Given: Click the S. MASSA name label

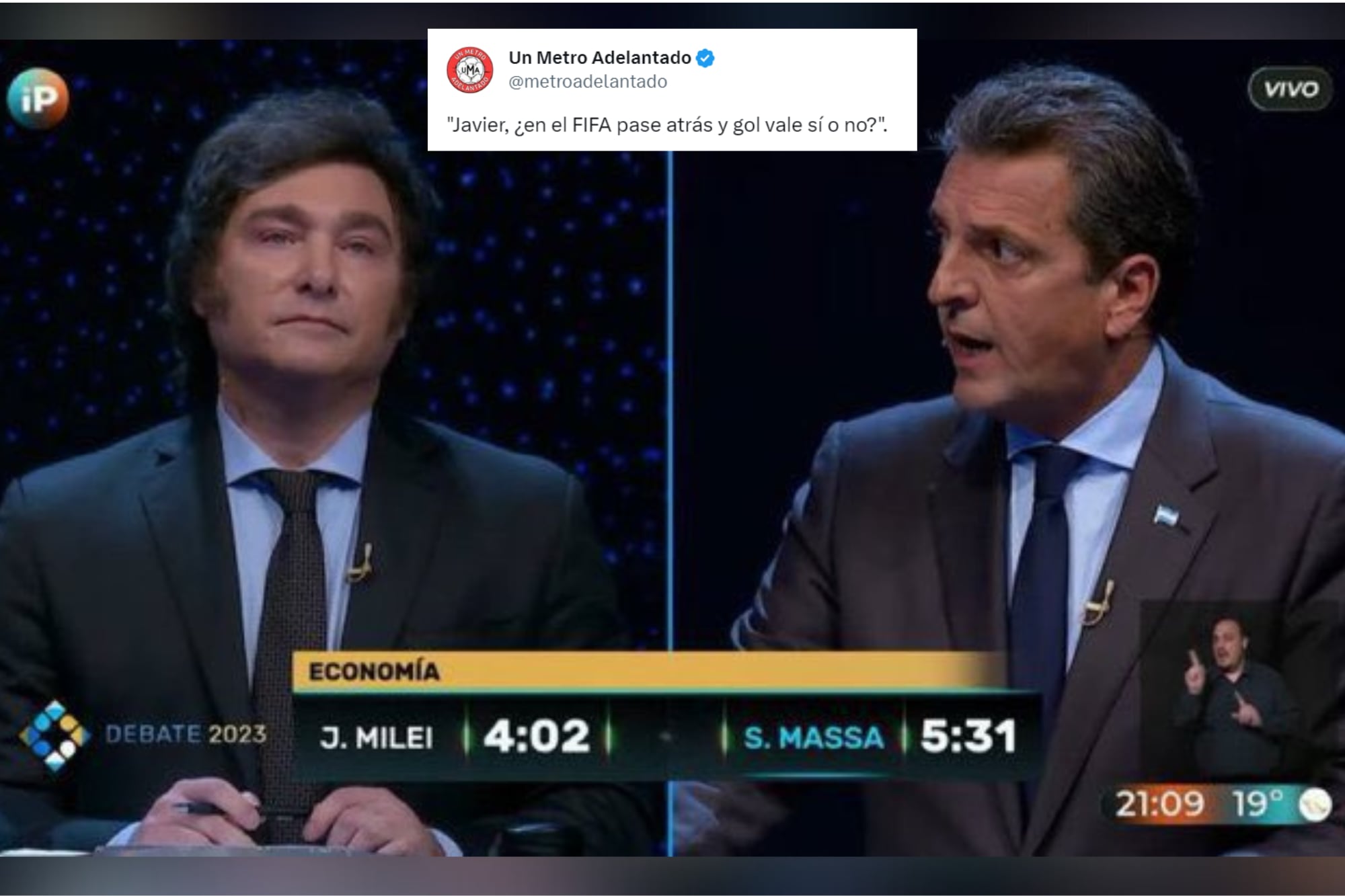Looking at the screenshot, I should (814, 737).
